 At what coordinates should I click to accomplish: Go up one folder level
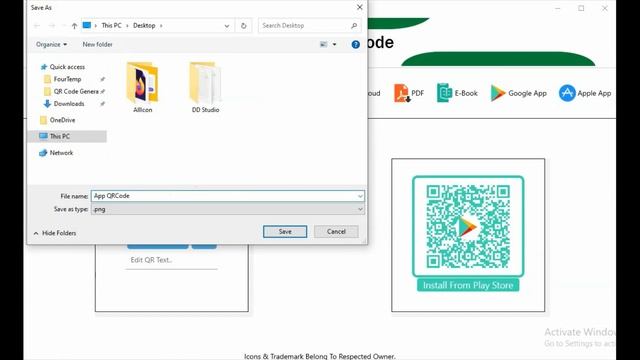coord(74,26)
